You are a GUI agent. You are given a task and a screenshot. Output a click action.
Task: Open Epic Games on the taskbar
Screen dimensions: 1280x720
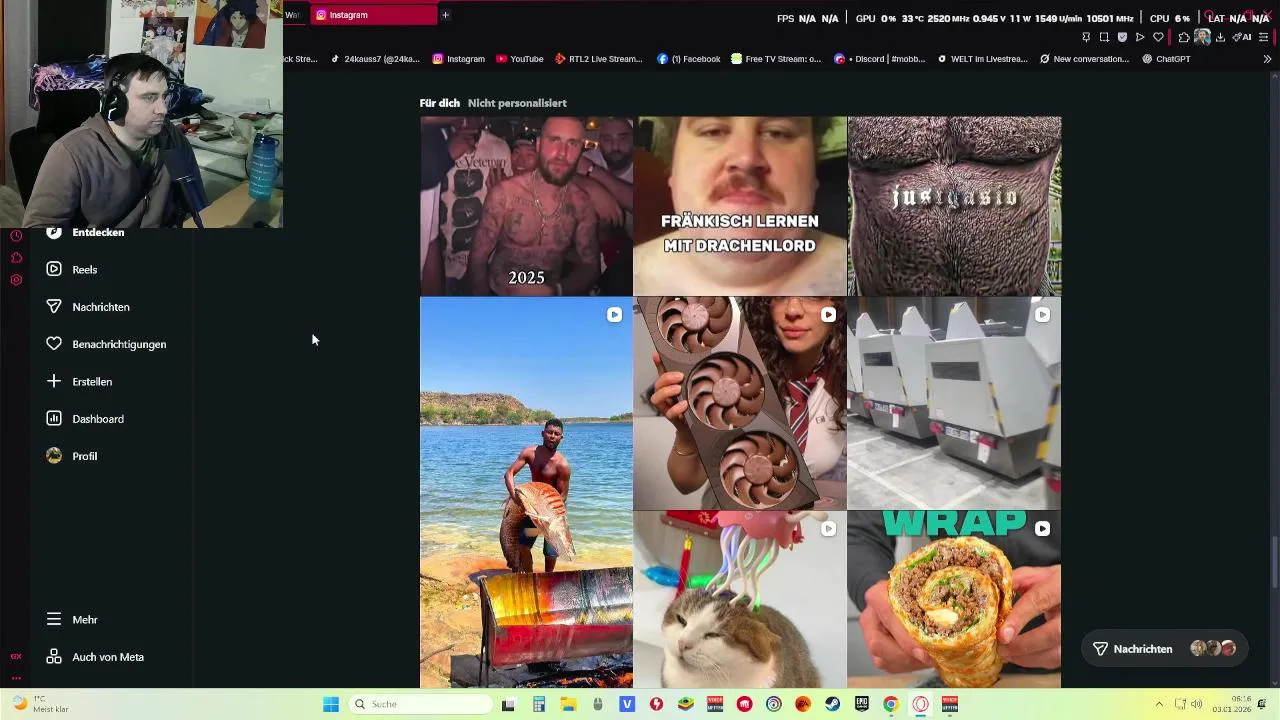[861, 704]
